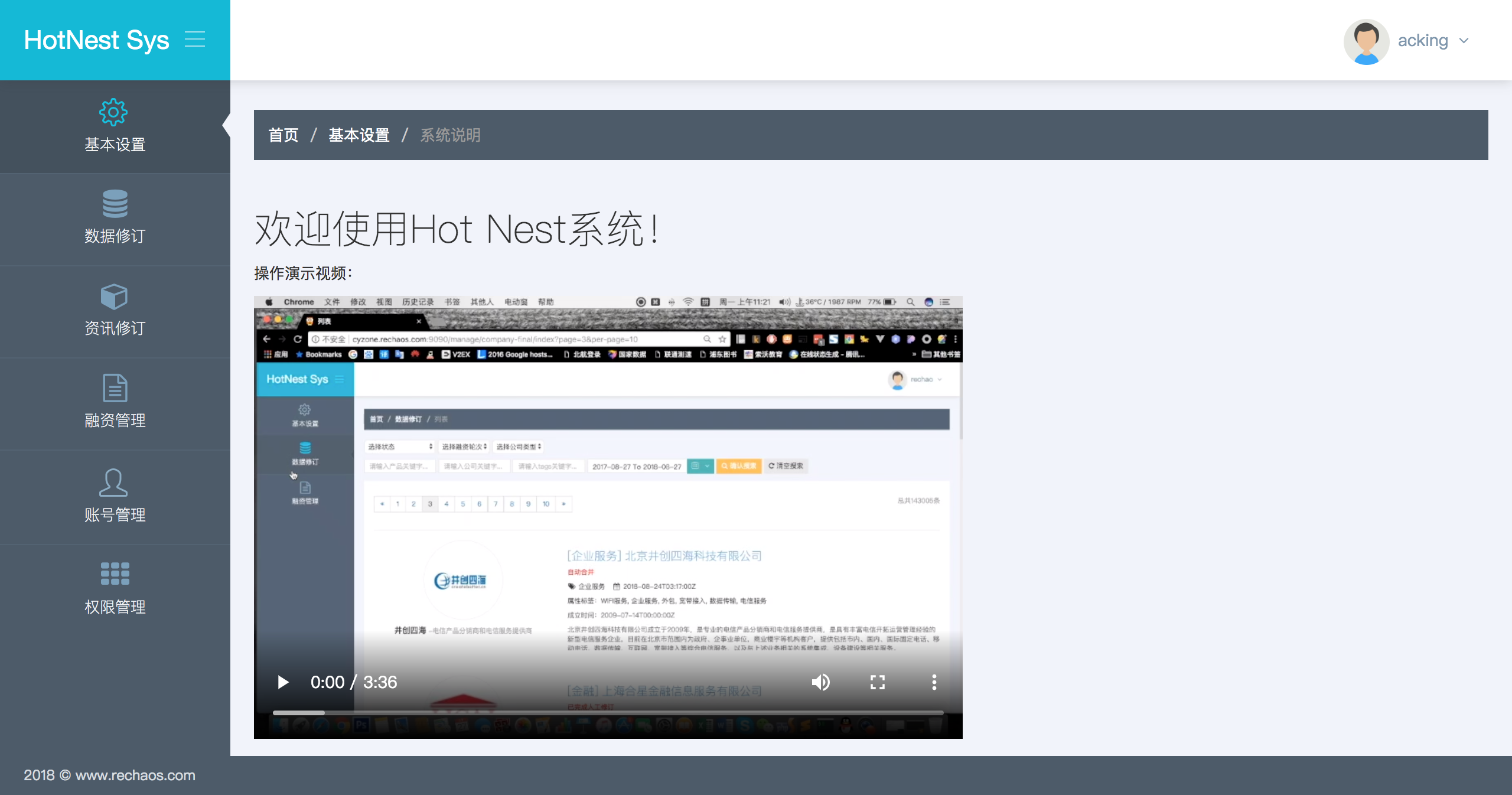The width and height of the screenshot is (1512, 795).
Task: Open the video's three-dot more options
Action: [x=934, y=682]
